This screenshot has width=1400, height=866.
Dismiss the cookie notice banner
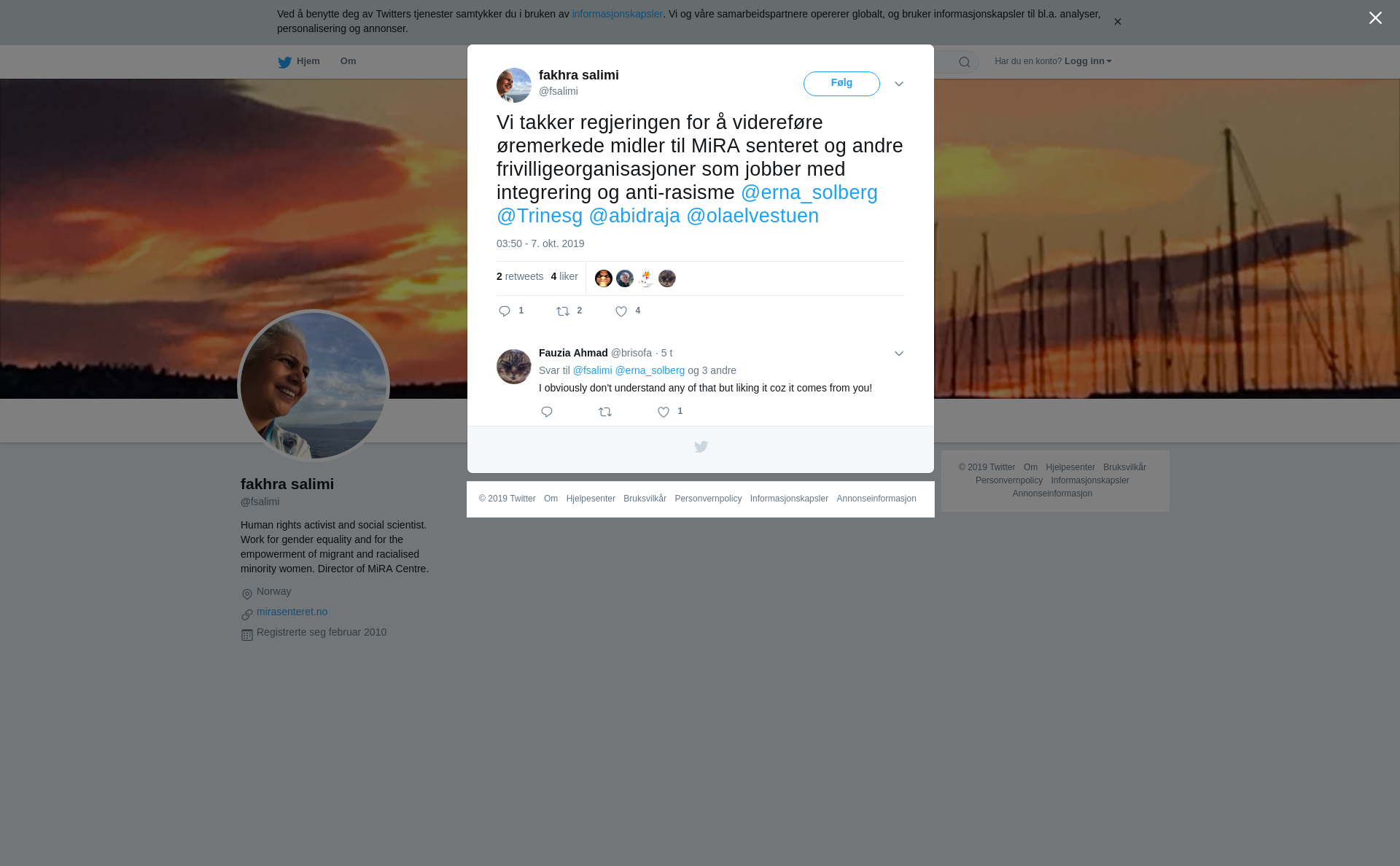(1117, 22)
